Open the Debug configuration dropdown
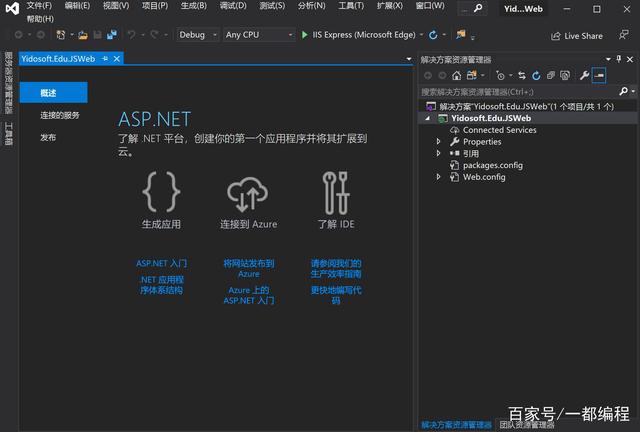 [198, 35]
